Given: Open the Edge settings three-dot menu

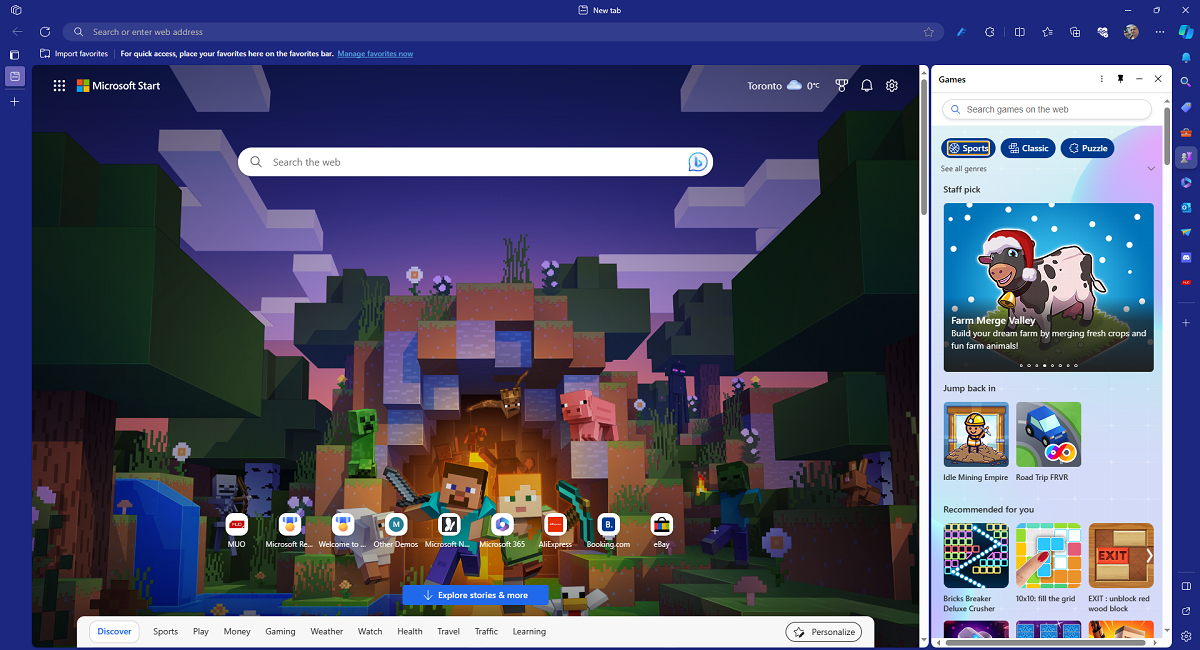Looking at the screenshot, I should 1159,31.
